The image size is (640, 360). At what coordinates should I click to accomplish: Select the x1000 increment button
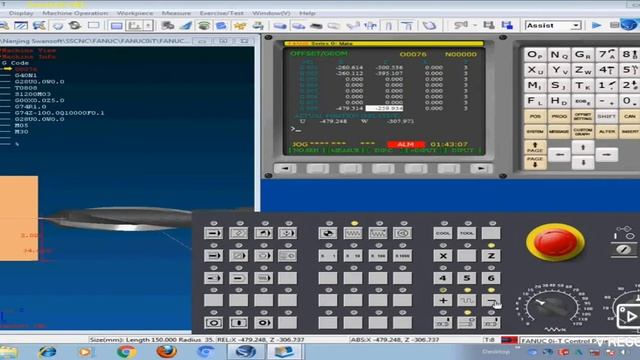tap(402, 256)
